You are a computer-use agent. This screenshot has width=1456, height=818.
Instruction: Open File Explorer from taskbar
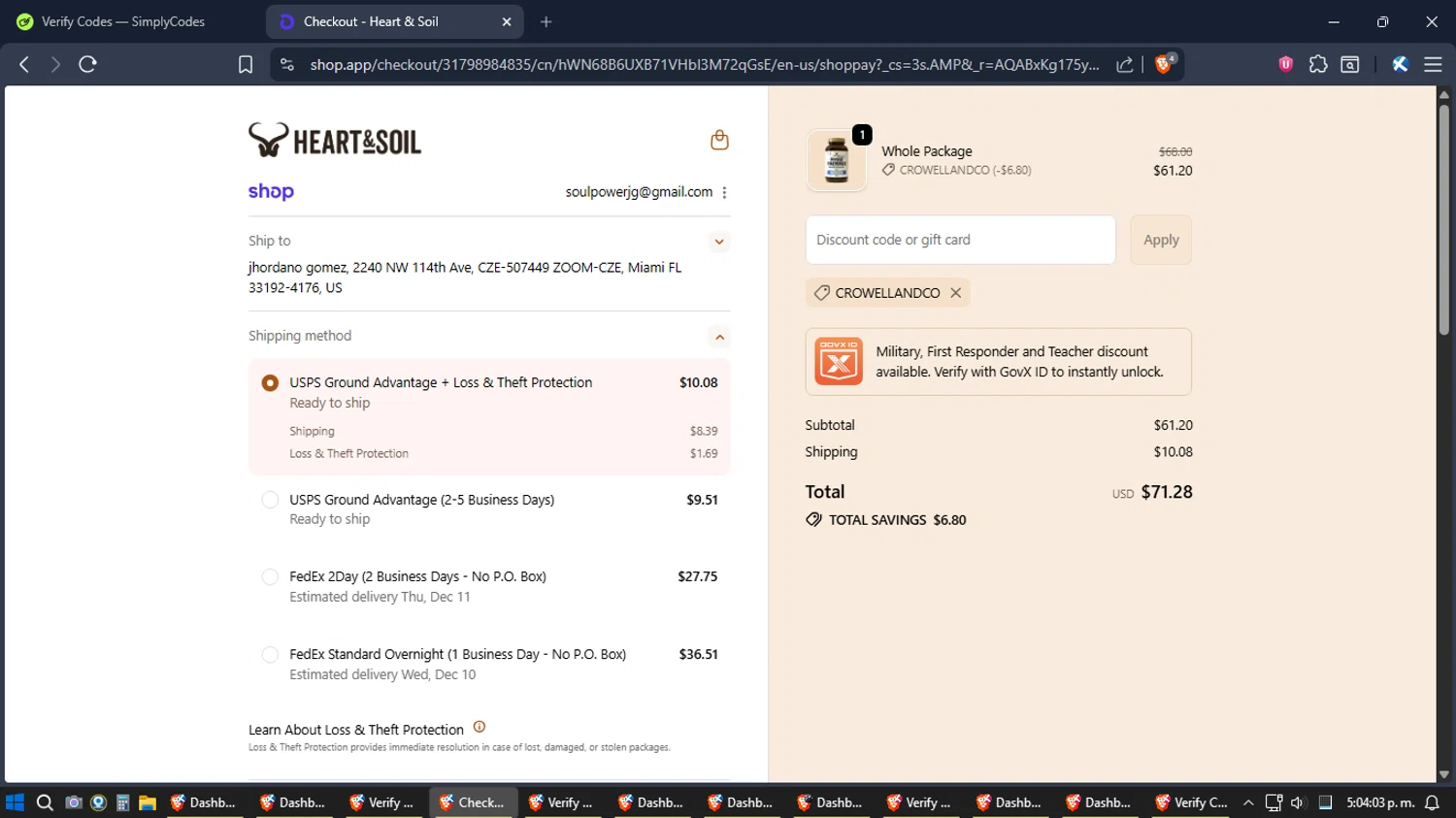(148, 802)
